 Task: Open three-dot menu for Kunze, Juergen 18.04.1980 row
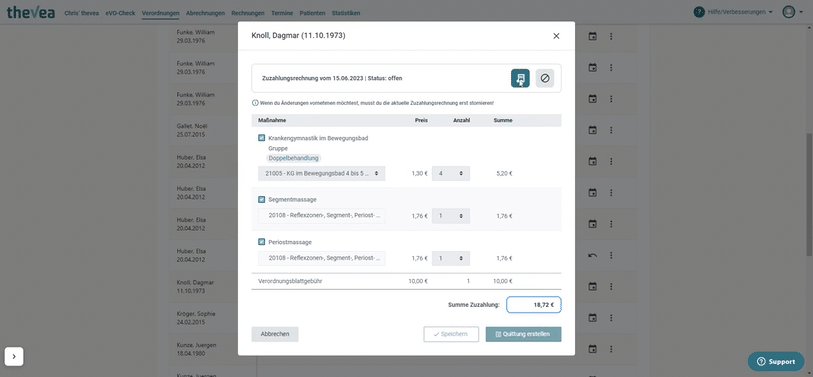click(x=611, y=349)
